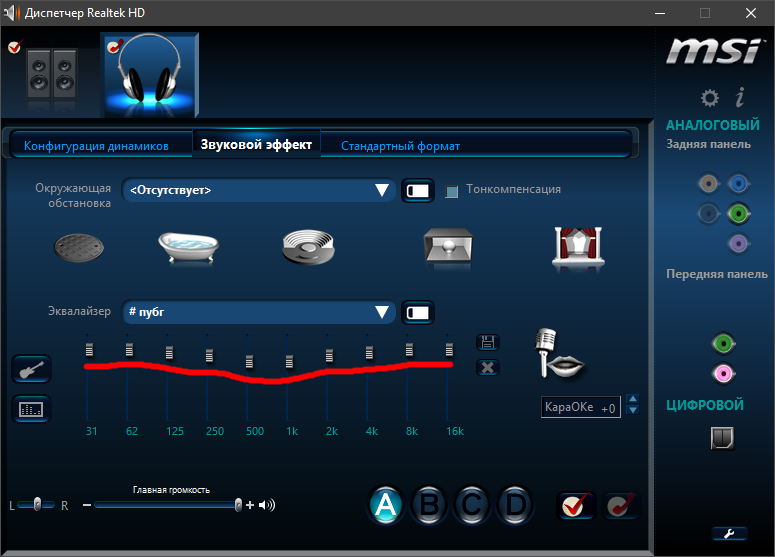Click the plus volume button
Screen dimensions: 775x557
(250, 505)
